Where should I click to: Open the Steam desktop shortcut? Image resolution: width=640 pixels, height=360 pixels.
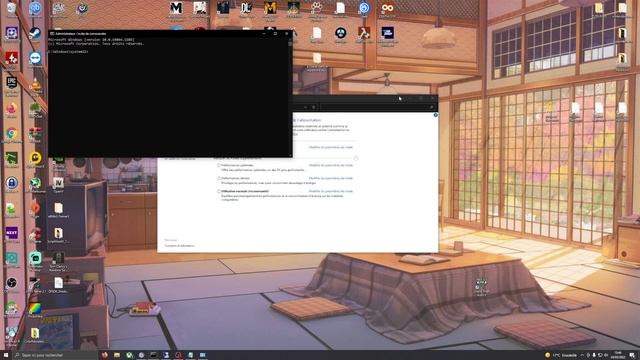[x=35, y=33]
